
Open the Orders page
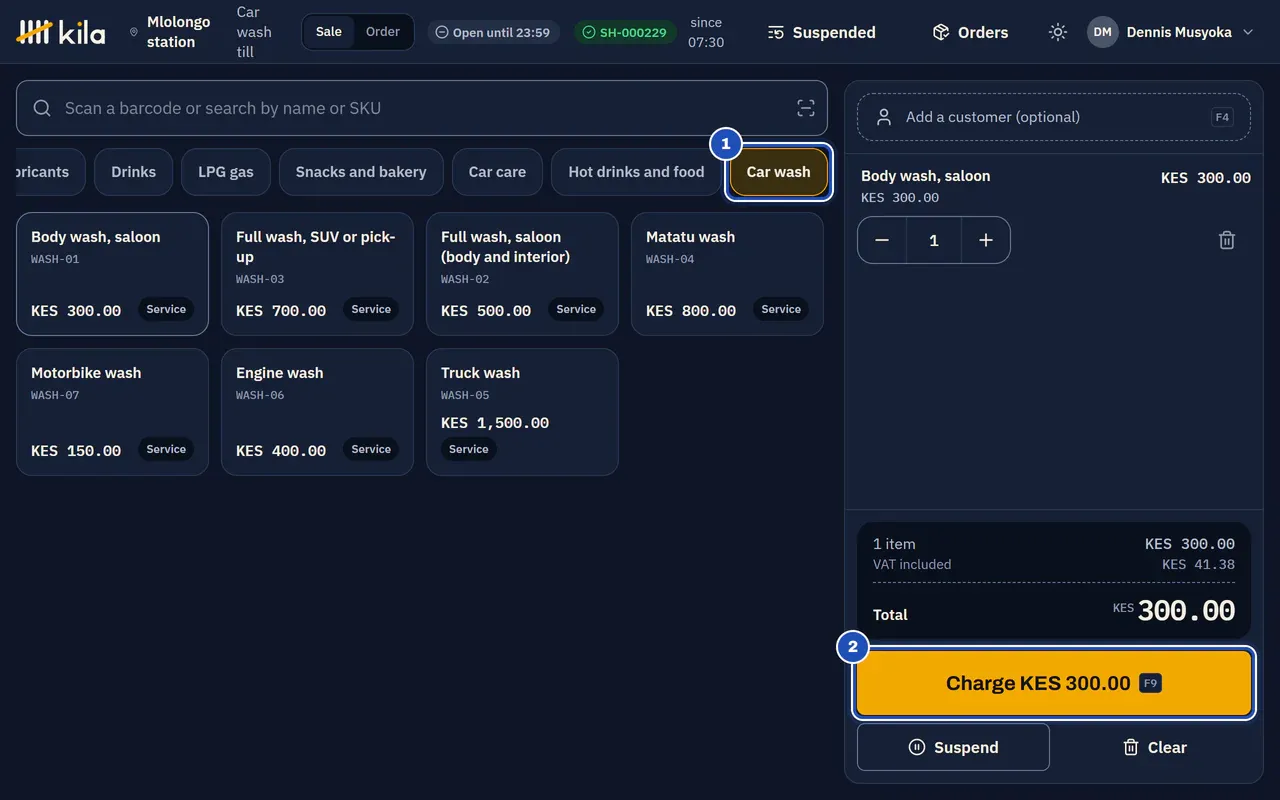tap(970, 32)
